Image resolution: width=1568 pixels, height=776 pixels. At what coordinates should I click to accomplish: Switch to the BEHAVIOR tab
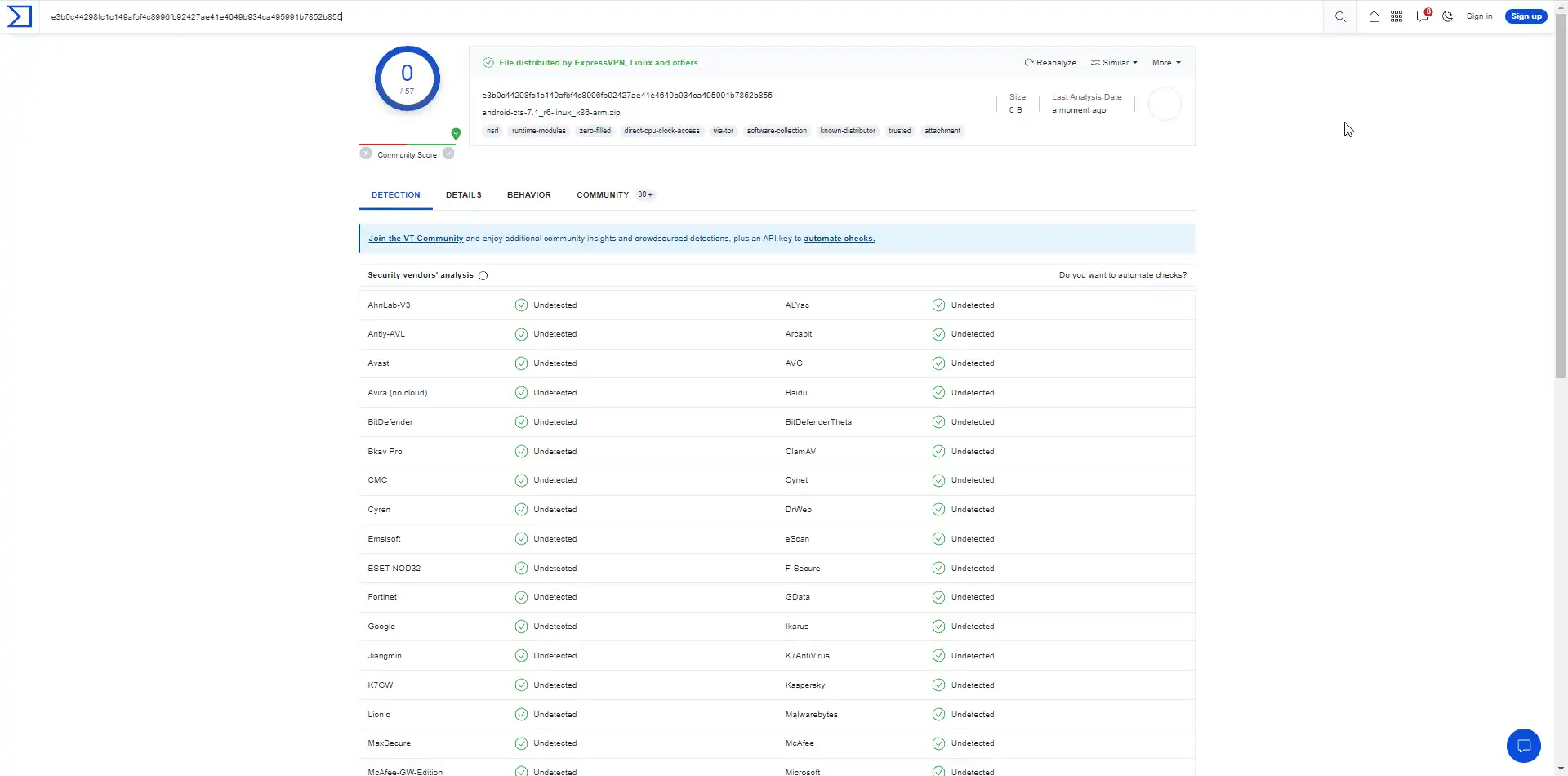tap(529, 195)
